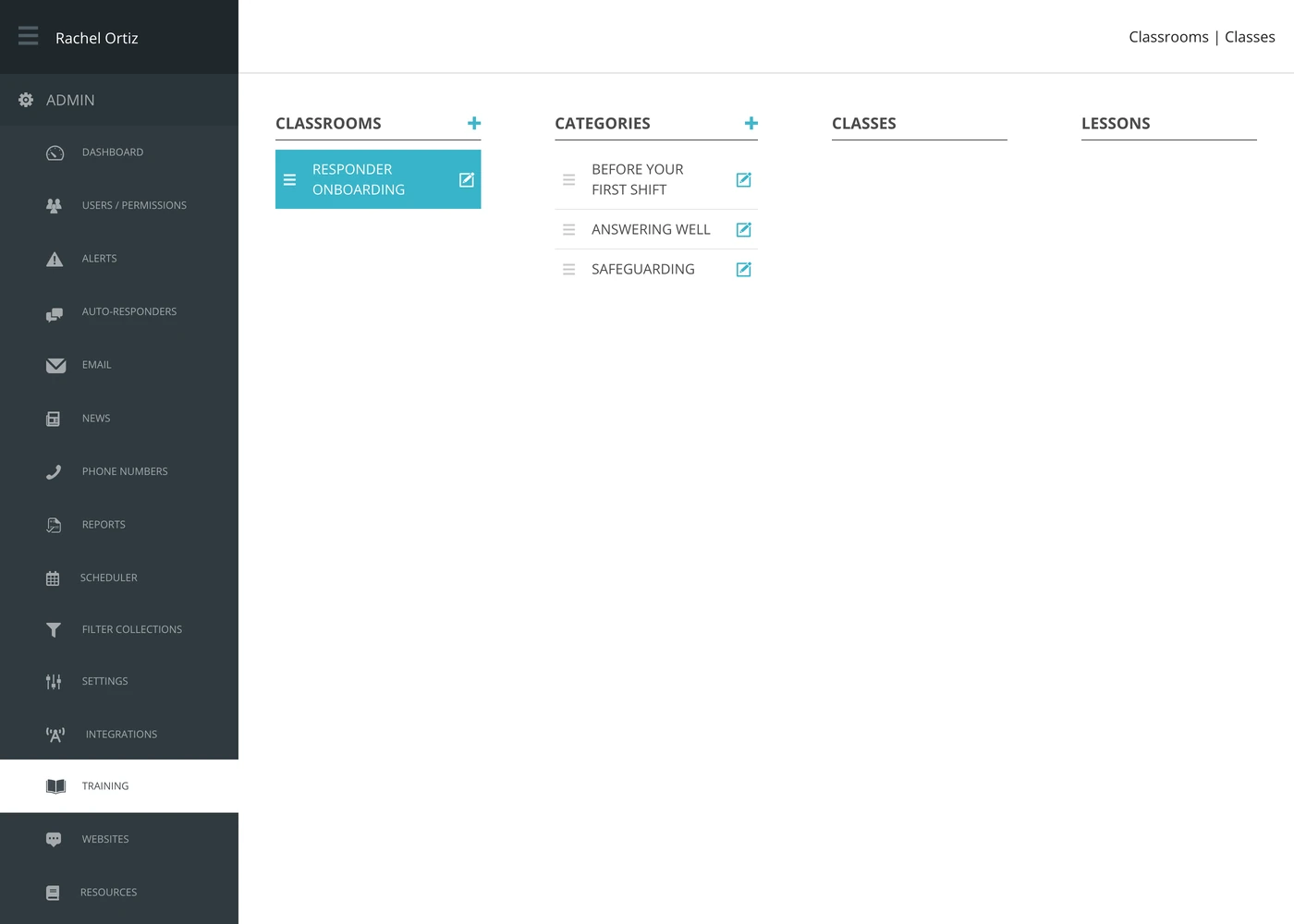1294x924 pixels.
Task: Select the Users / Permissions people icon
Action: tap(55, 205)
